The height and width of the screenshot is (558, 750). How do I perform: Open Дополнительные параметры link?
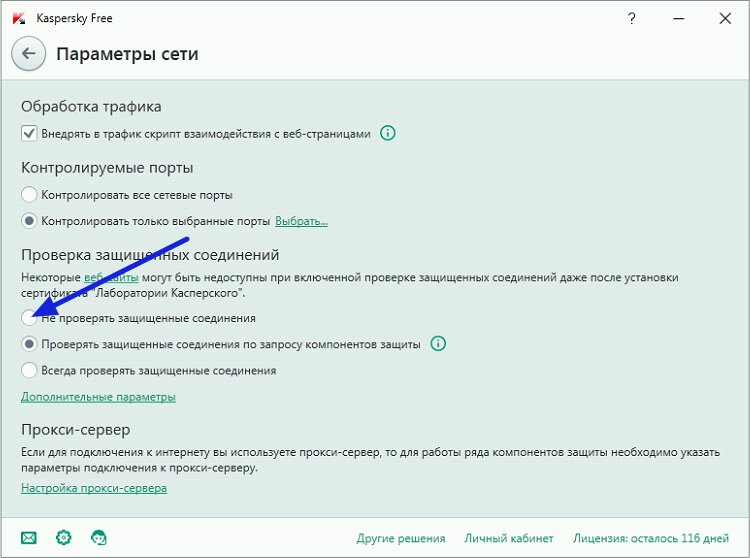point(98,397)
